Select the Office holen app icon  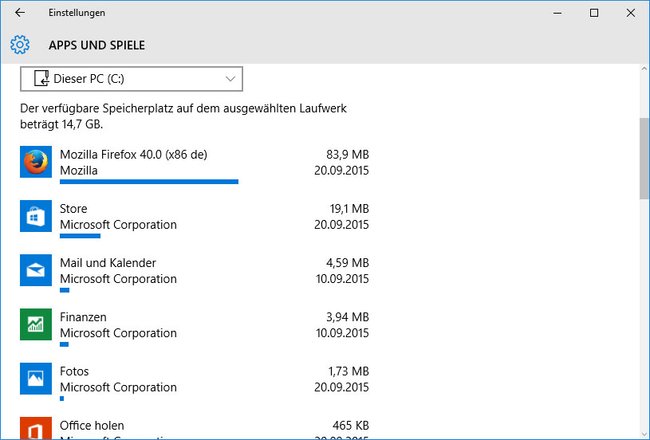point(36,428)
